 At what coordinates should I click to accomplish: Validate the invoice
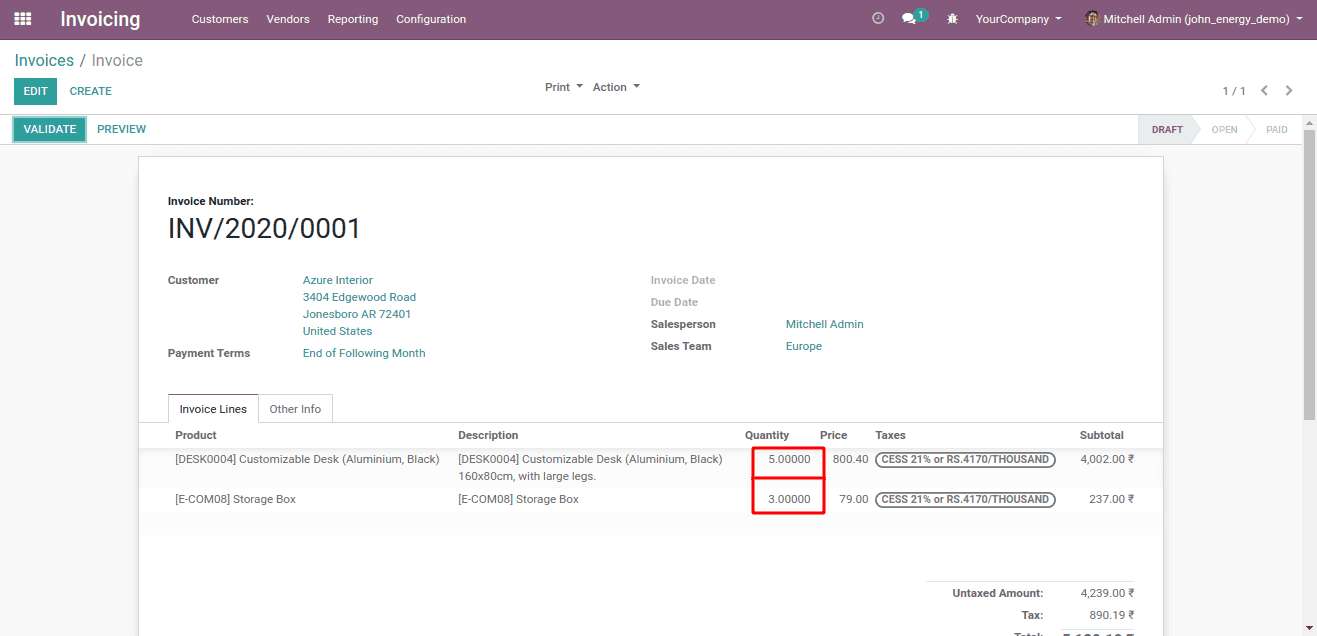point(50,129)
